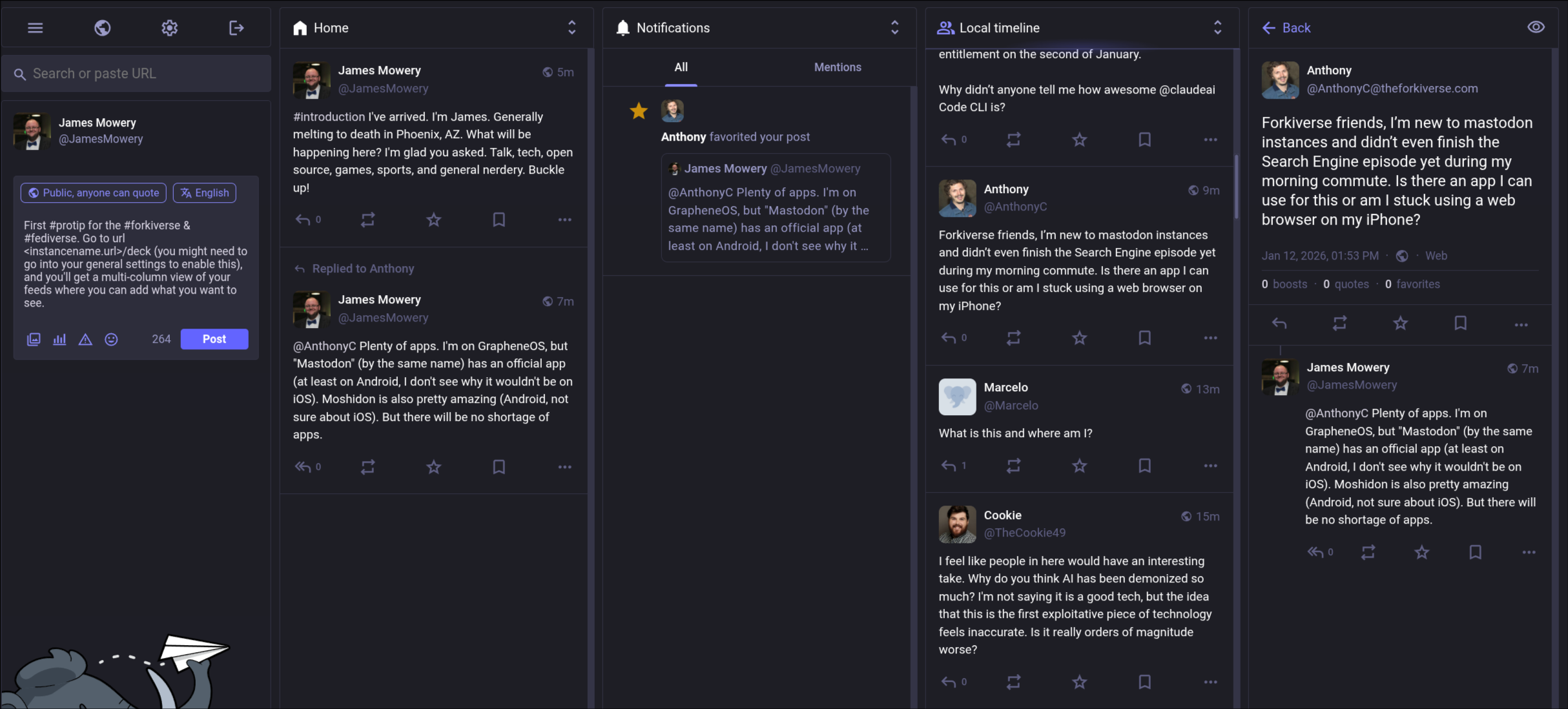Viewport: 1568px width, 709px height.
Task: Bookmark James Mowery's introduction post
Action: 499,220
